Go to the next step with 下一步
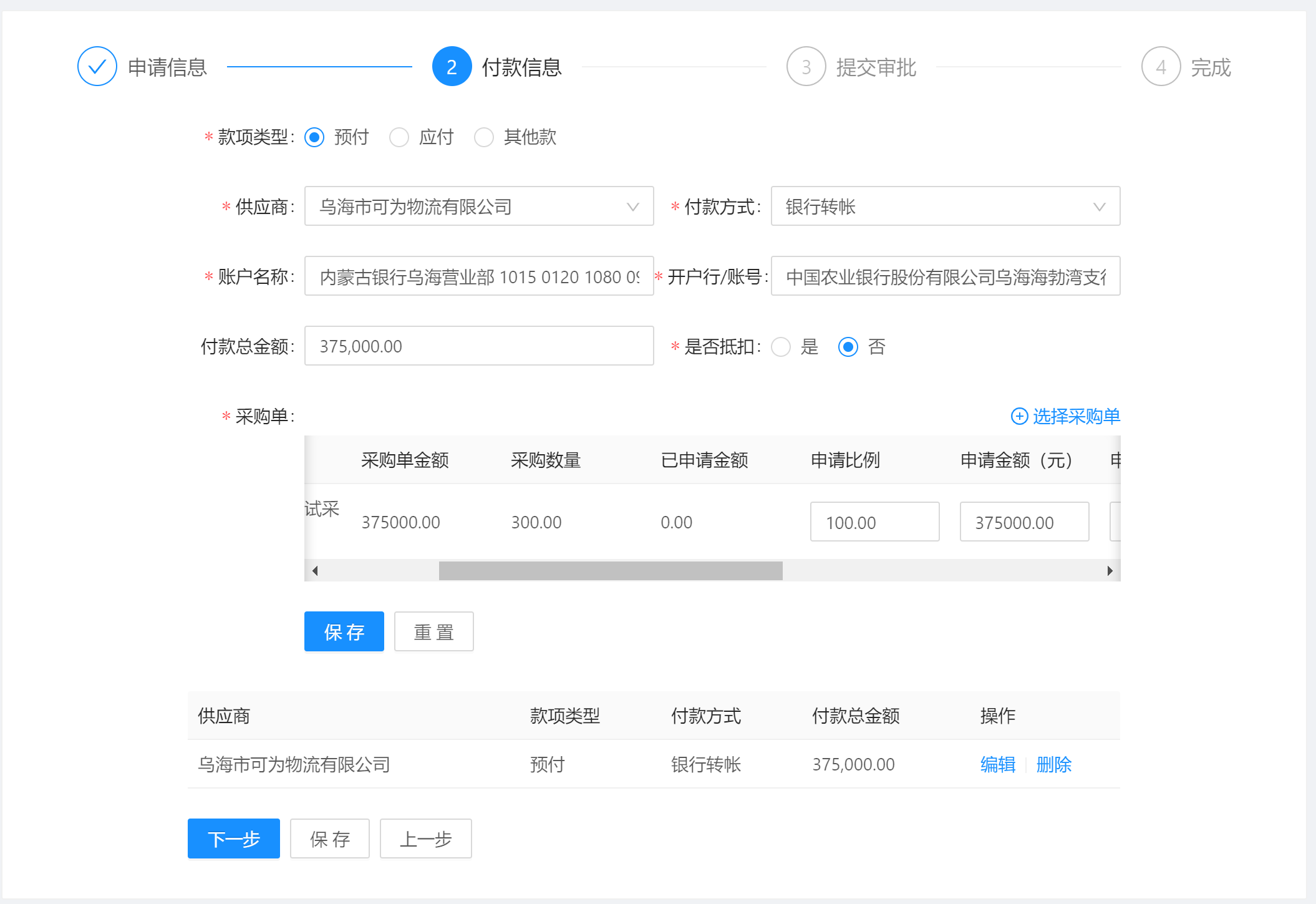1316x904 pixels. [x=233, y=839]
